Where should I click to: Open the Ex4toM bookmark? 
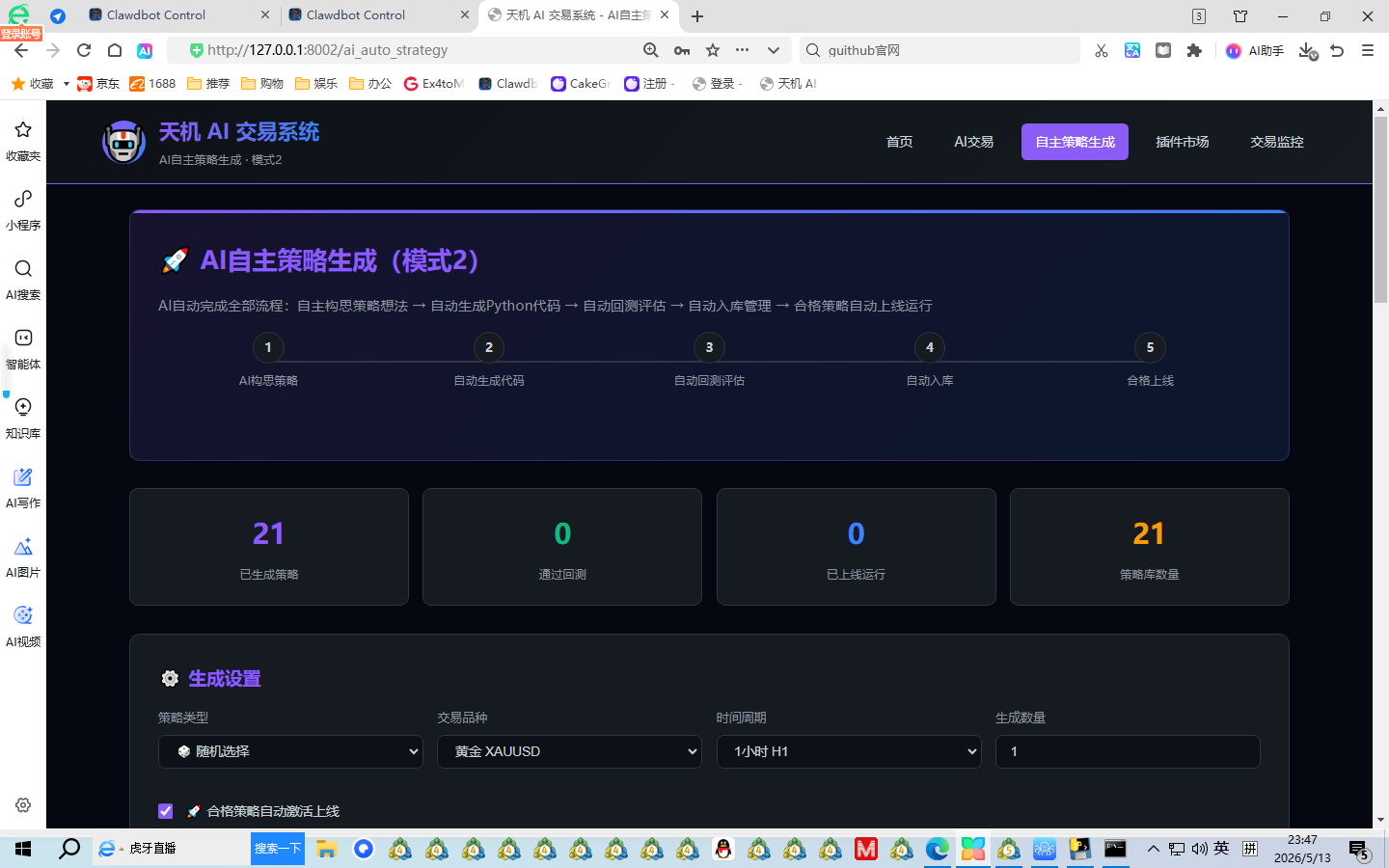(x=434, y=84)
